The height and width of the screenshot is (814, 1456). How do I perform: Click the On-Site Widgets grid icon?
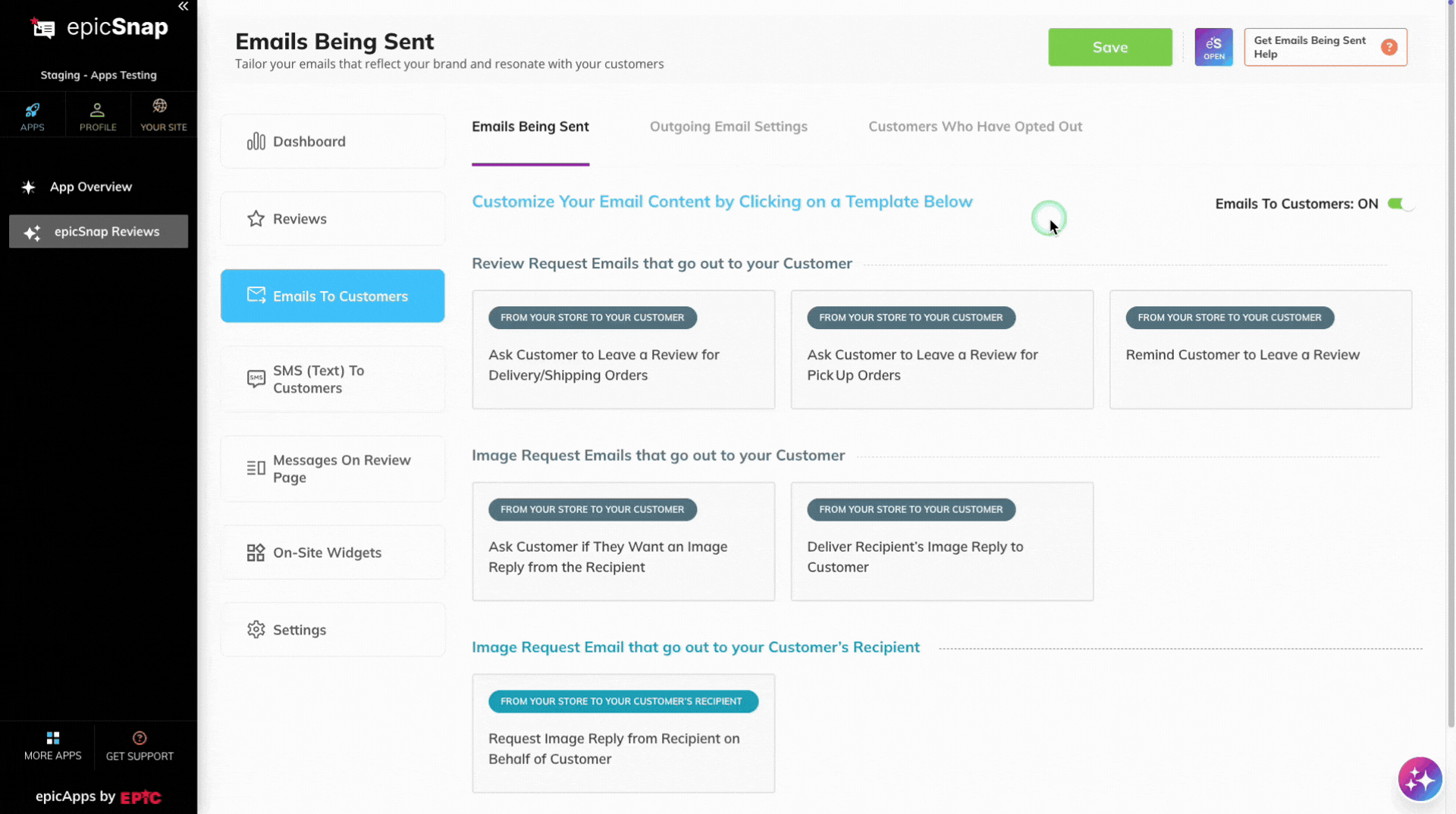(256, 553)
